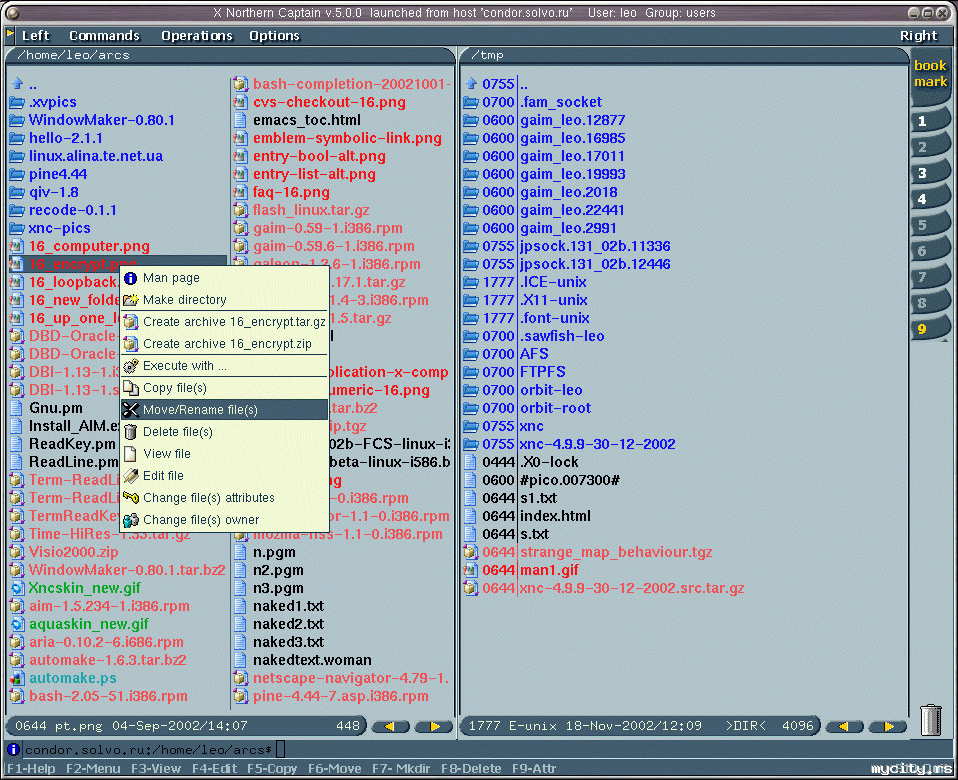The width and height of the screenshot is (958, 780).
Task: Open the Left panel menu
Action: point(36,35)
